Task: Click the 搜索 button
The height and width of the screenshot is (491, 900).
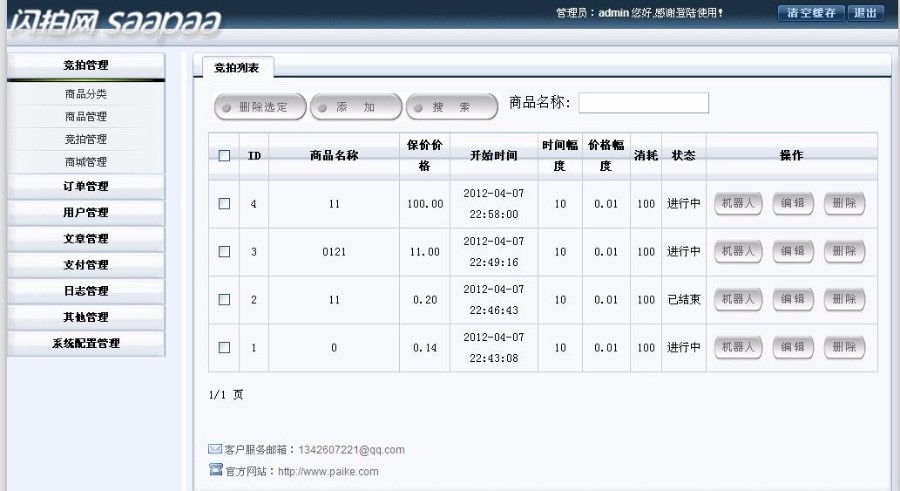Action: tap(452, 107)
